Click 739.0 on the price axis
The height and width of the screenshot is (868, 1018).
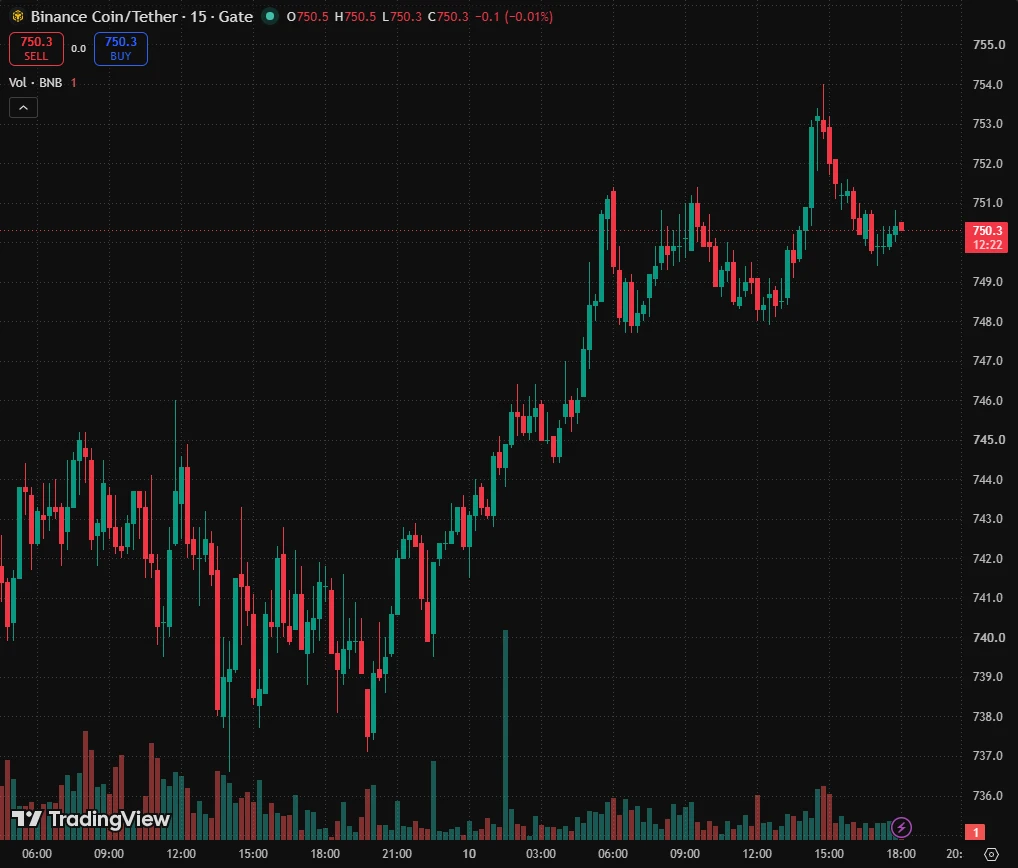tap(987, 676)
